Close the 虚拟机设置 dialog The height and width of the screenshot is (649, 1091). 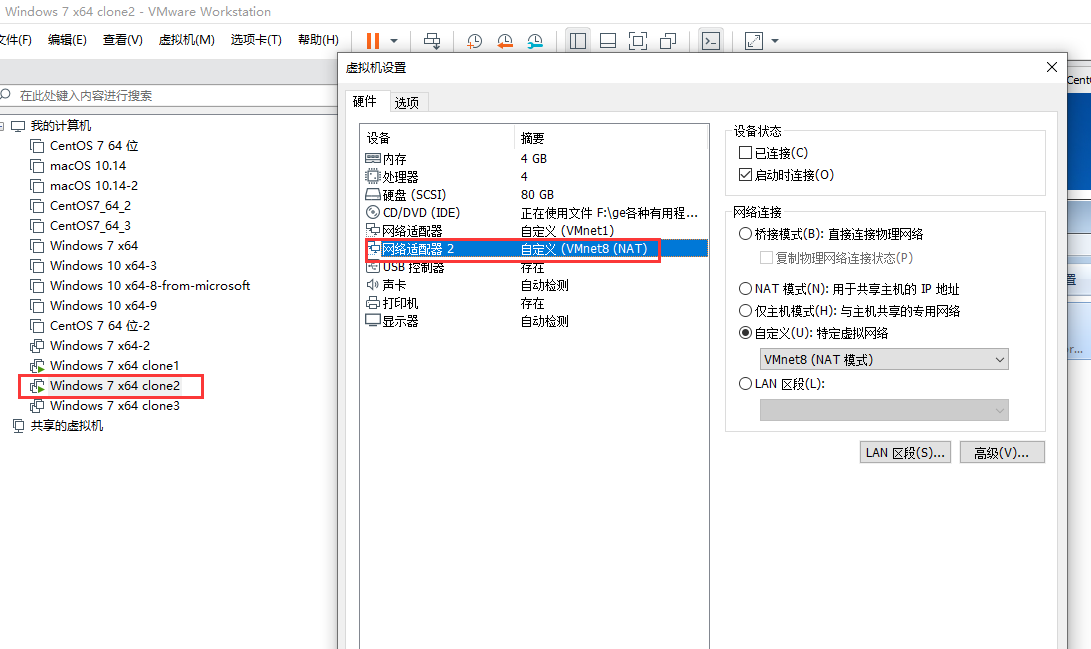[1052, 67]
